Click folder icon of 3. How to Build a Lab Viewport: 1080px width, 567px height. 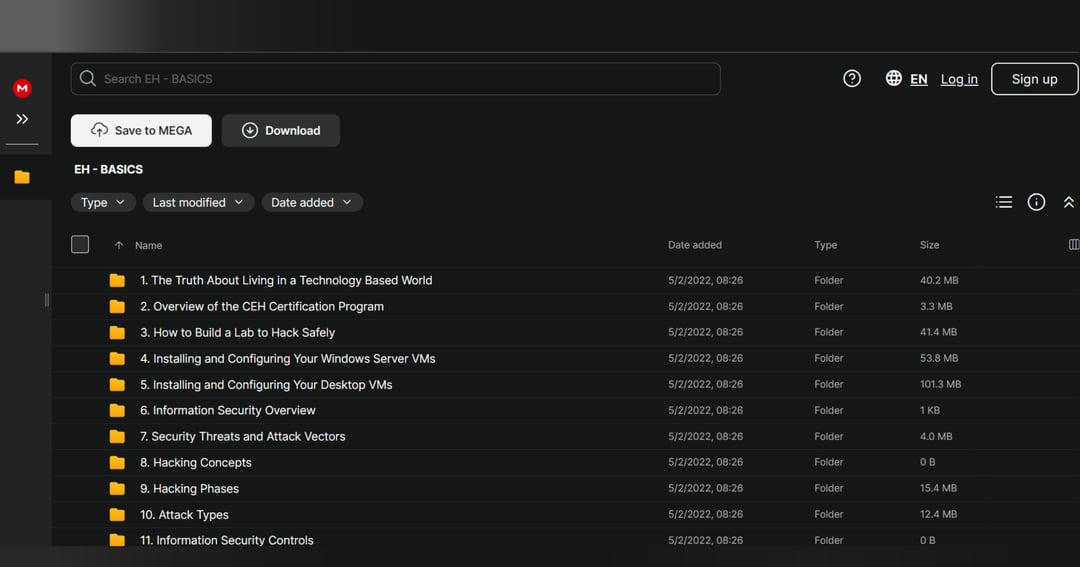coord(117,333)
